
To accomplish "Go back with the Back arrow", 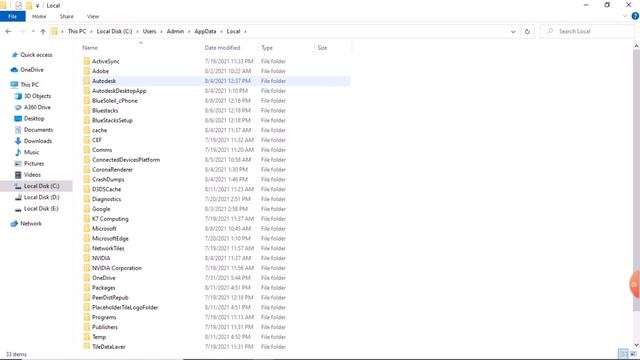I will 8,31.
